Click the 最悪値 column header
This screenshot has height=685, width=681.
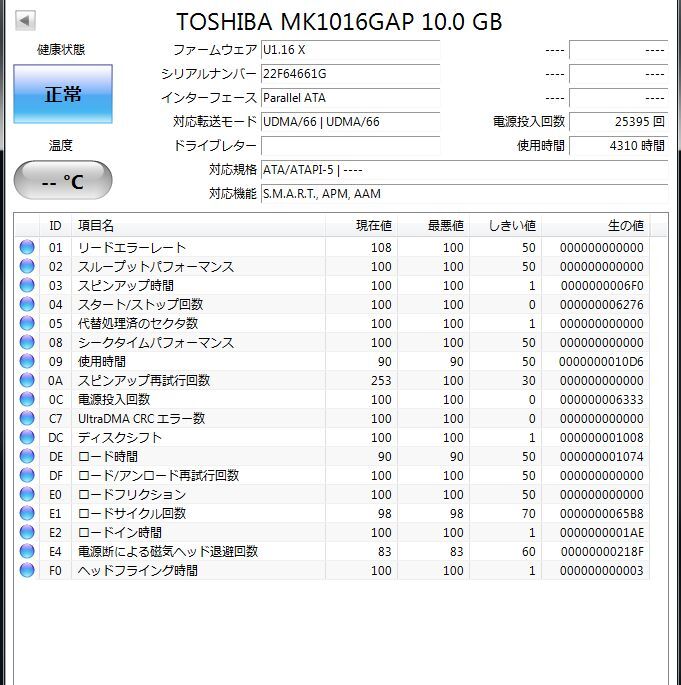tap(433, 225)
